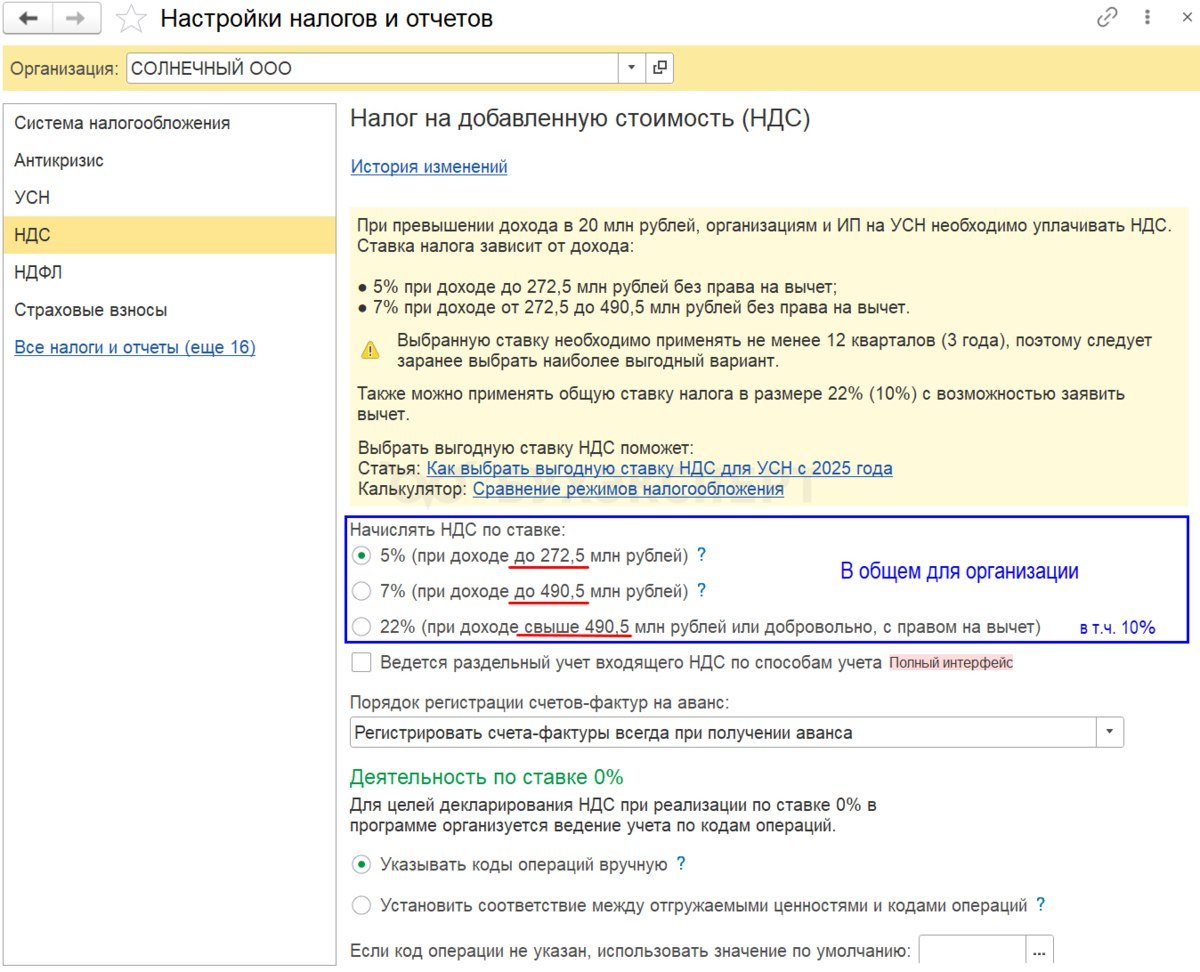Click the Регистрировать счета-фактуры всегда field

tap(724, 733)
